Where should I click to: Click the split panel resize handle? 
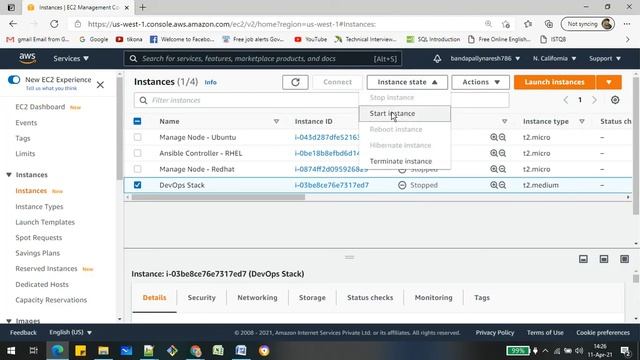pos(349,258)
